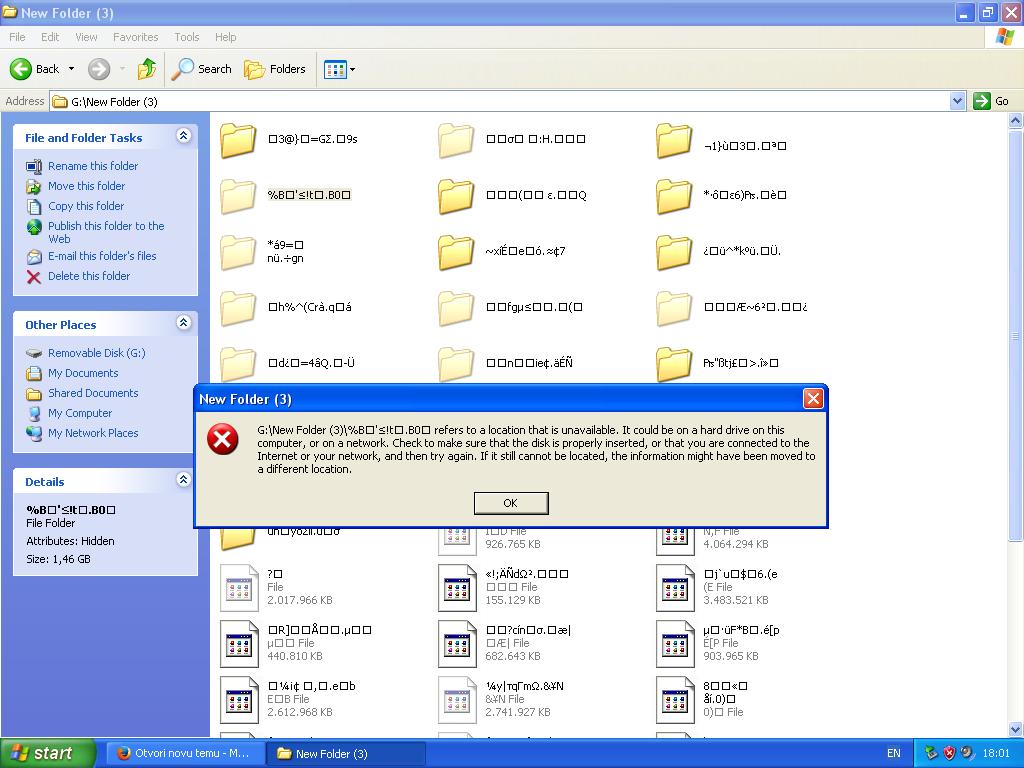Select the folder icon named *á9=□ nü.÷gn
The height and width of the screenshot is (768, 1024).
pos(238,253)
